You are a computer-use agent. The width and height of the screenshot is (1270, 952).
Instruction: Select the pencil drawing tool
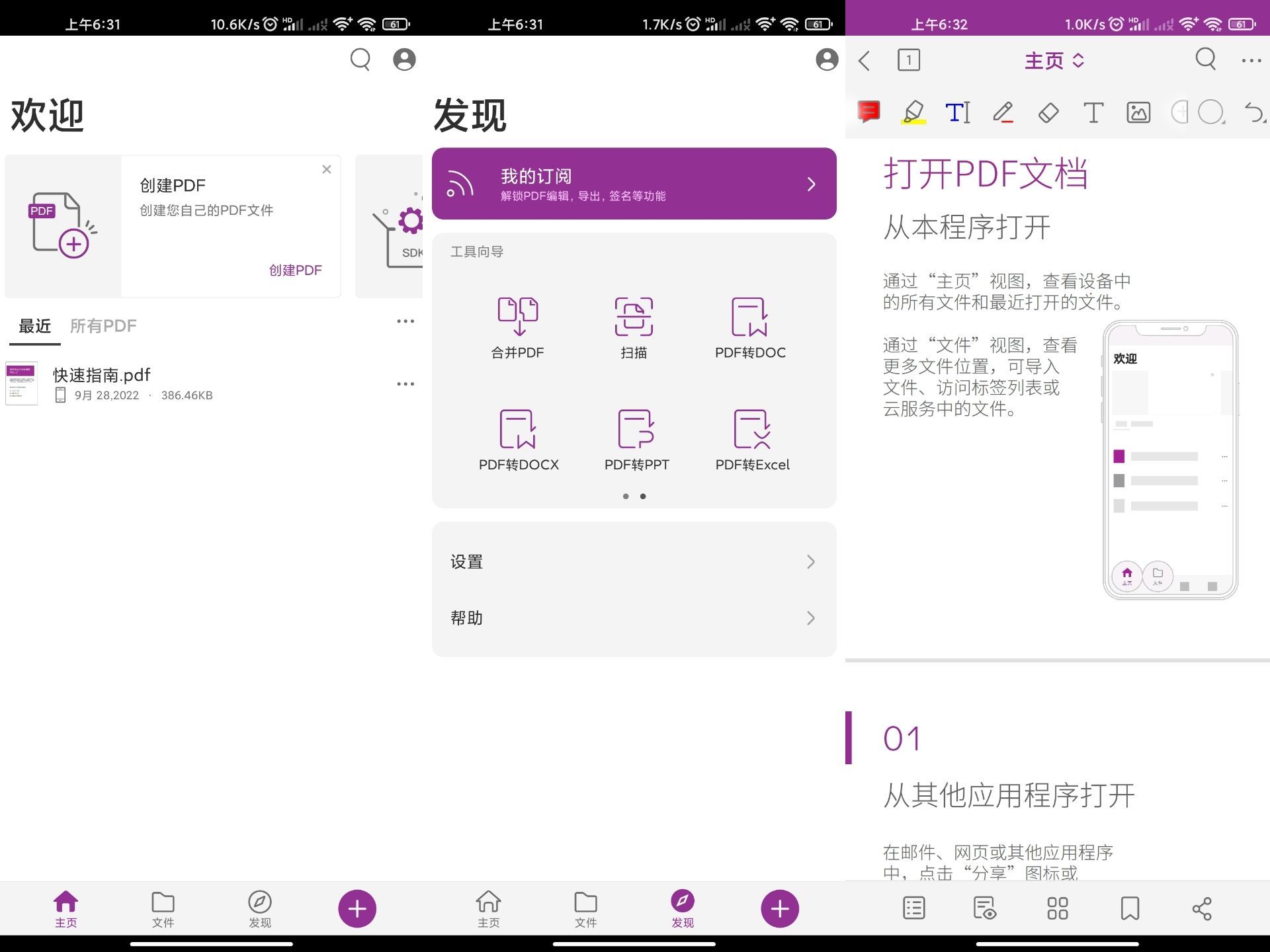click(x=1003, y=112)
